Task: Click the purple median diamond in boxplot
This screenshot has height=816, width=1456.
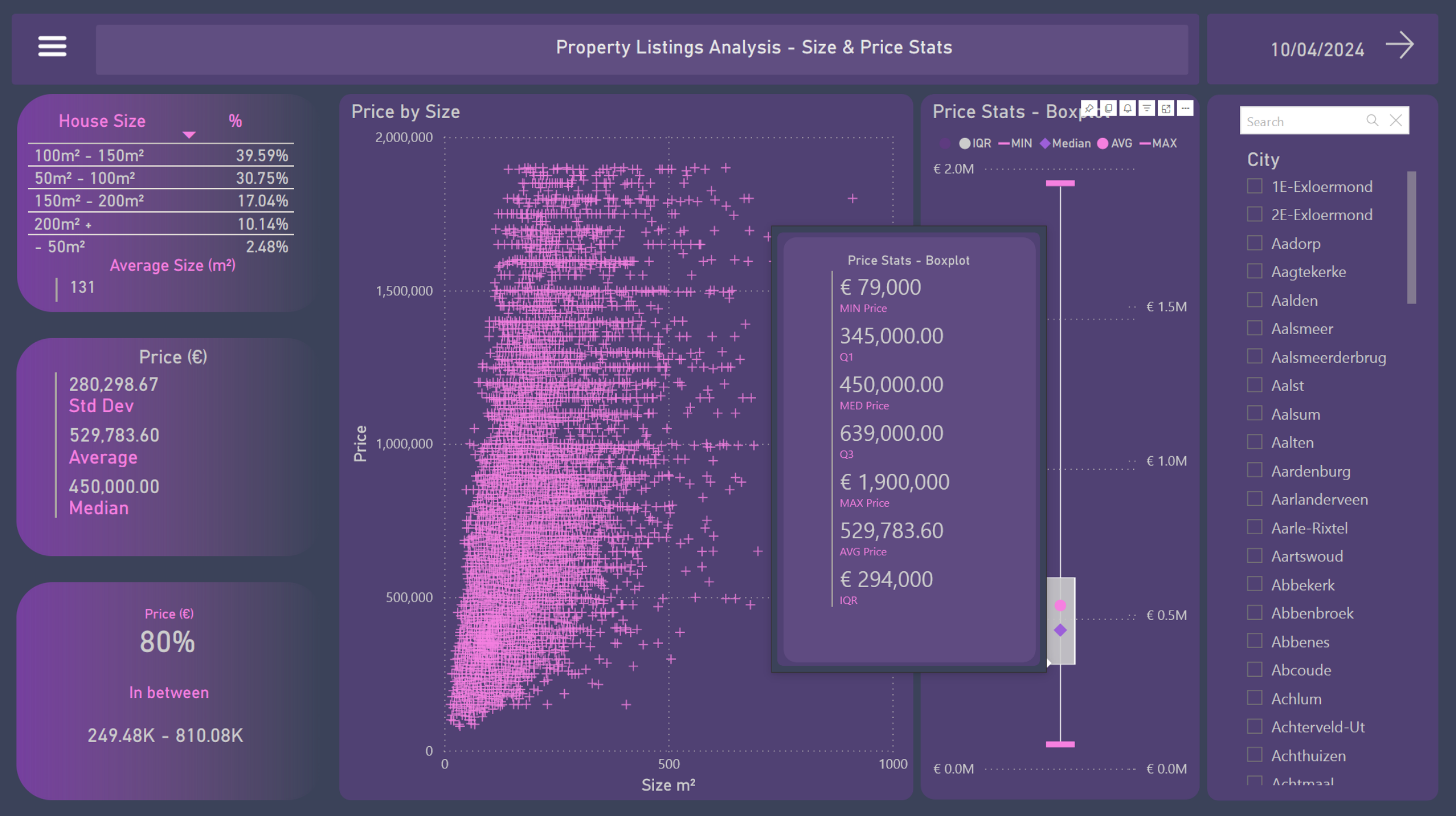Action: (1060, 630)
